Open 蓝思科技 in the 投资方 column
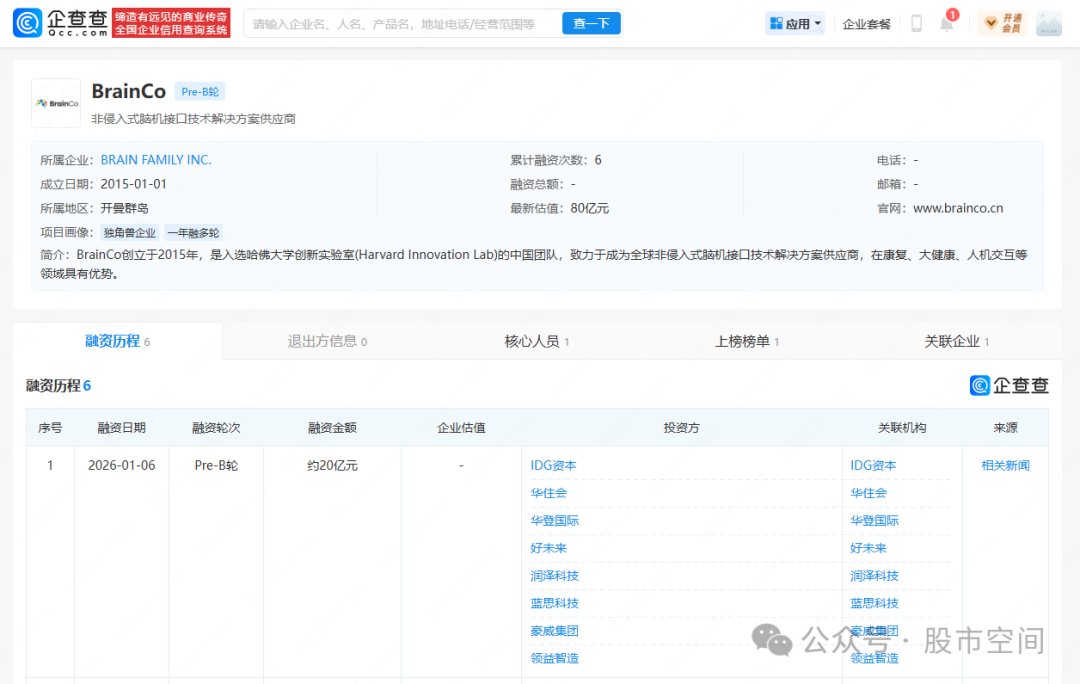The width and height of the screenshot is (1080, 684). [x=554, y=603]
